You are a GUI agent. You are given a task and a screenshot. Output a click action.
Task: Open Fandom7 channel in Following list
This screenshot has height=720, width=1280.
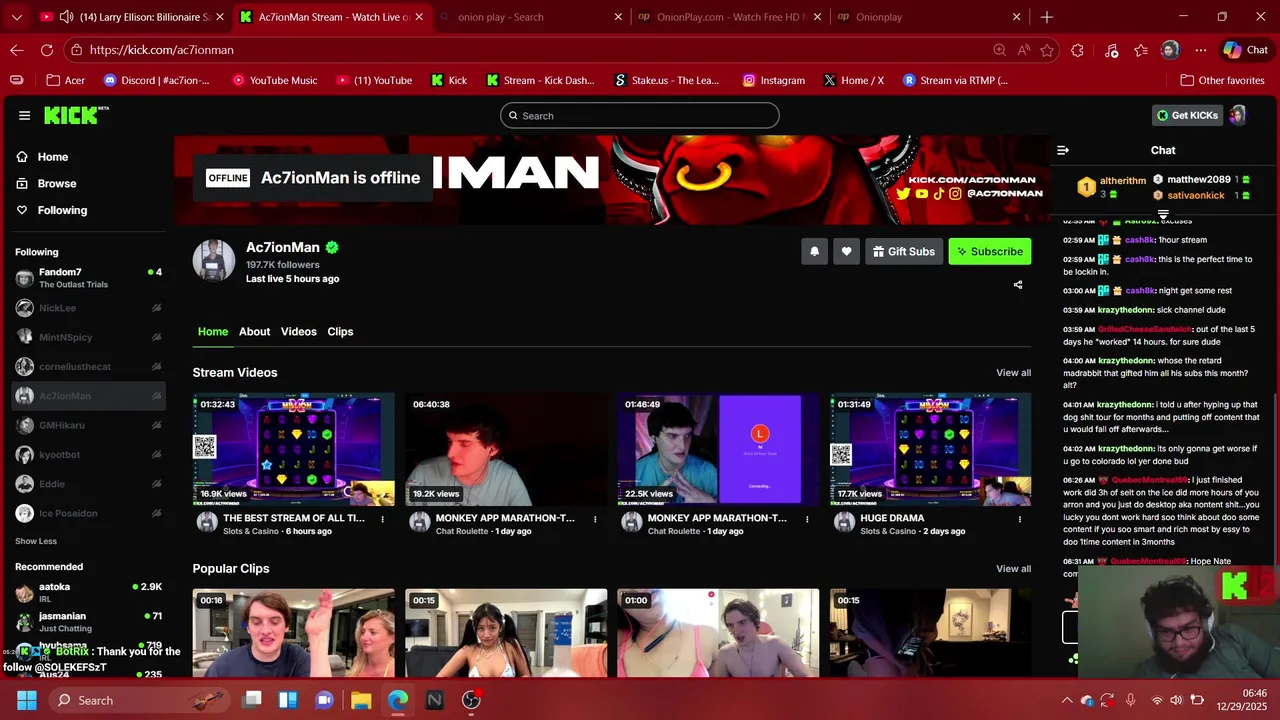[x=88, y=278]
